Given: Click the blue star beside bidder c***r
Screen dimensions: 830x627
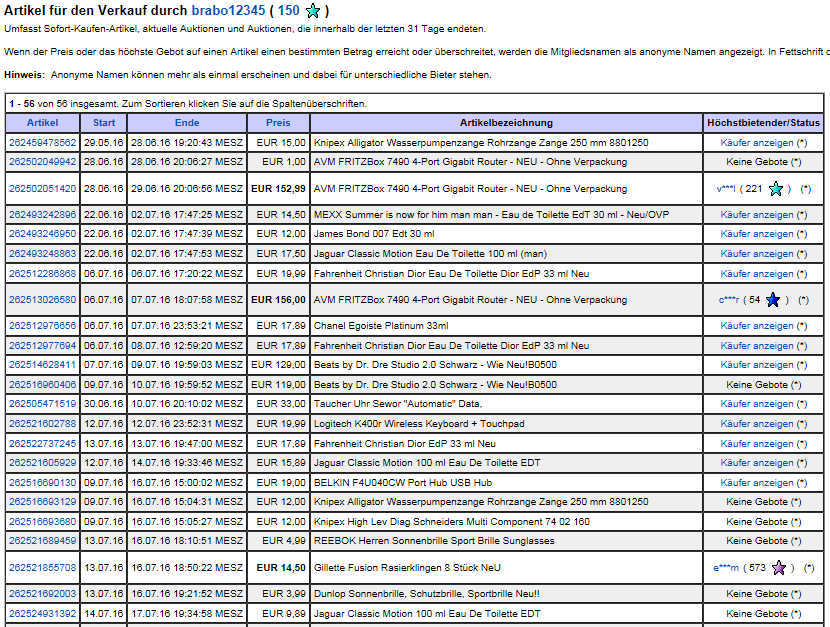Looking at the screenshot, I should point(773,300).
